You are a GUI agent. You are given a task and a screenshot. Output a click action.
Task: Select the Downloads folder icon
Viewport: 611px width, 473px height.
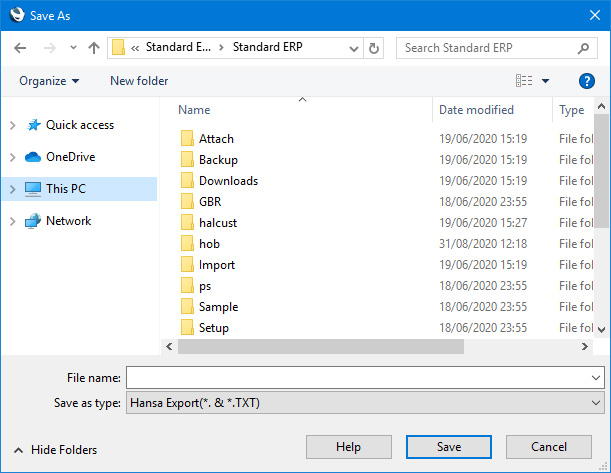click(x=187, y=180)
